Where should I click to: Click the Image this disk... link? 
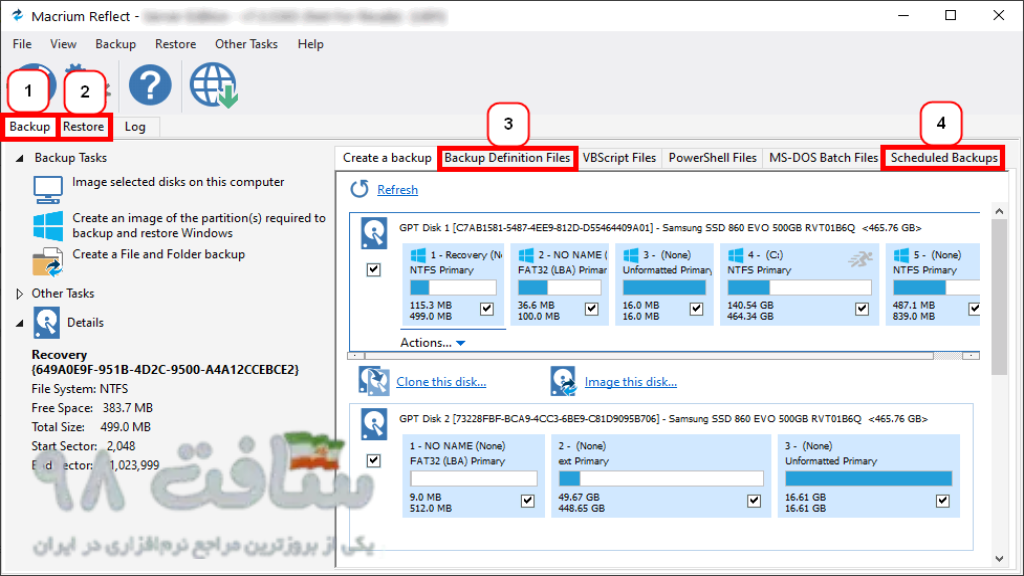(630, 382)
